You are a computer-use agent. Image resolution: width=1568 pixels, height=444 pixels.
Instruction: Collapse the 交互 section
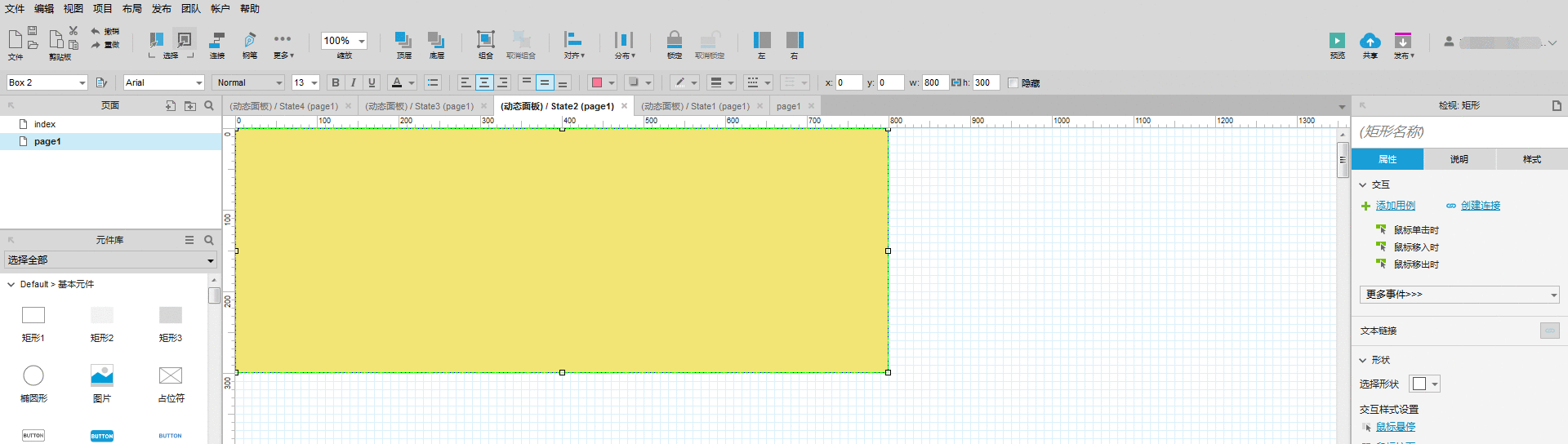tap(1362, 185)
